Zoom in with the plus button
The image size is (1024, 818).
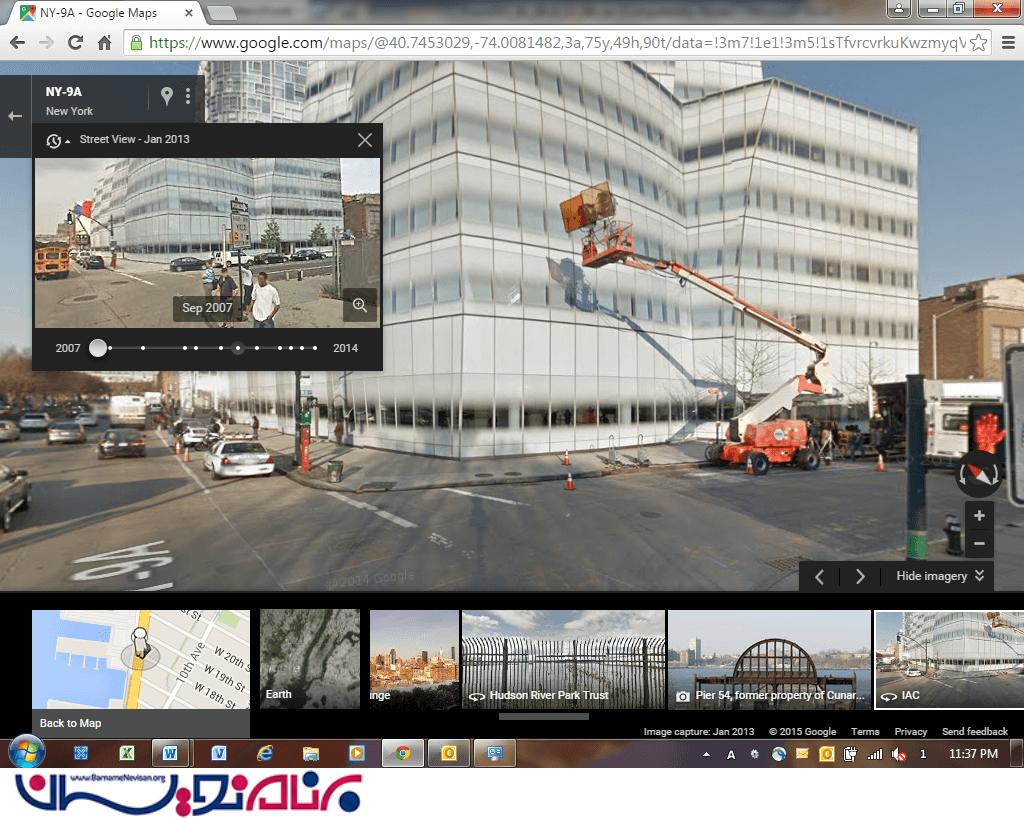tap(979, 516)
